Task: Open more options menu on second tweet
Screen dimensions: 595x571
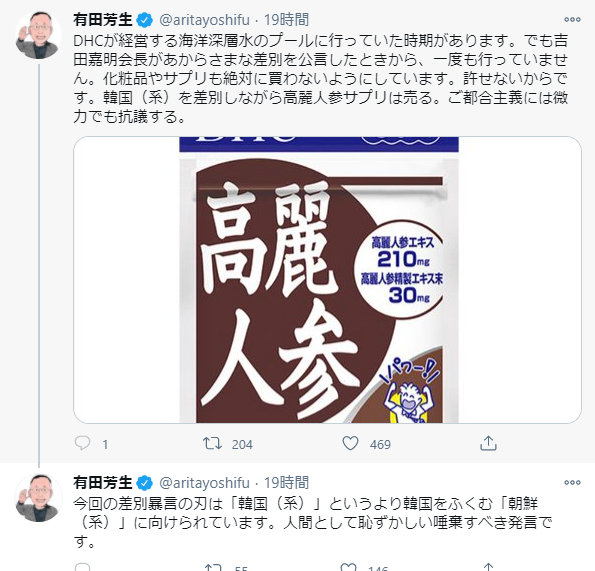Action: pyautogui.click(x=572, y=483)
